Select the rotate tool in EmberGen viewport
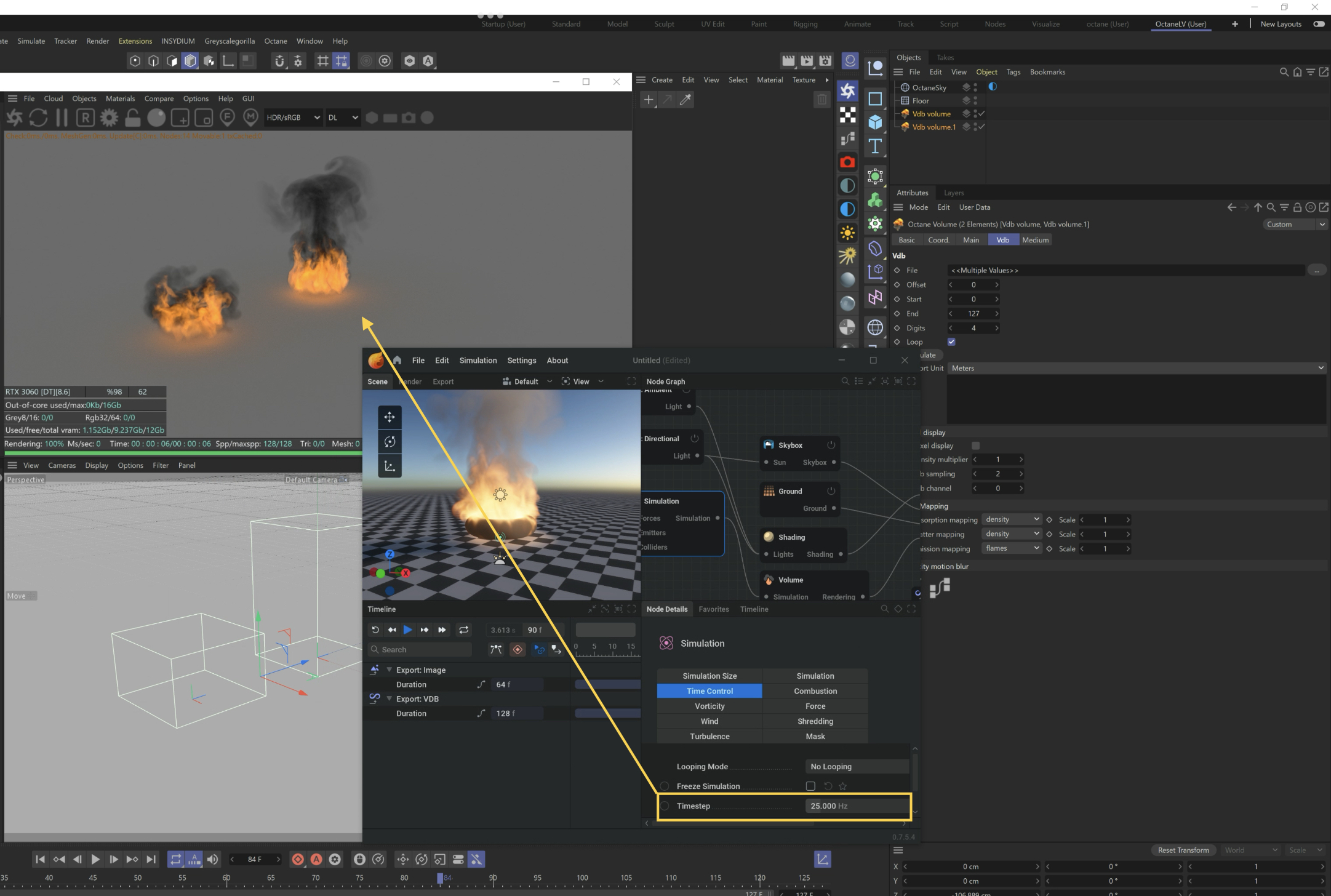 click(x=390, y=442)
